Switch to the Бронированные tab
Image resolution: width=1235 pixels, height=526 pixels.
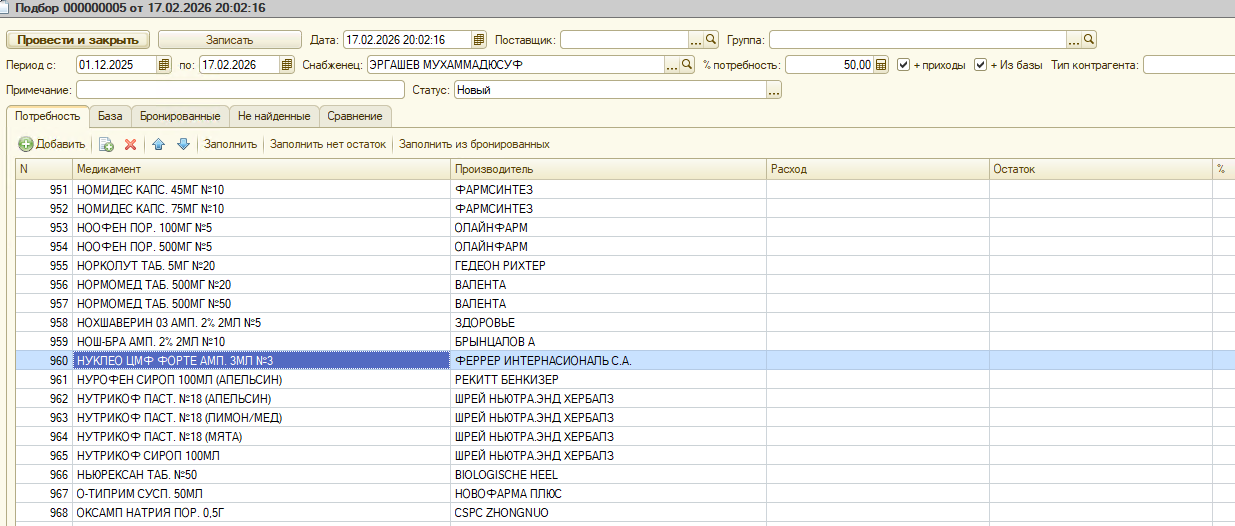180,116
